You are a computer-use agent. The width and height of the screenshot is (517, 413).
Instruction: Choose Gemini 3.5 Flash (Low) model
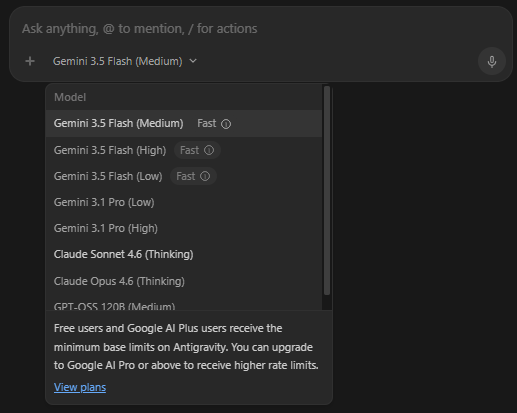[184, 176]
